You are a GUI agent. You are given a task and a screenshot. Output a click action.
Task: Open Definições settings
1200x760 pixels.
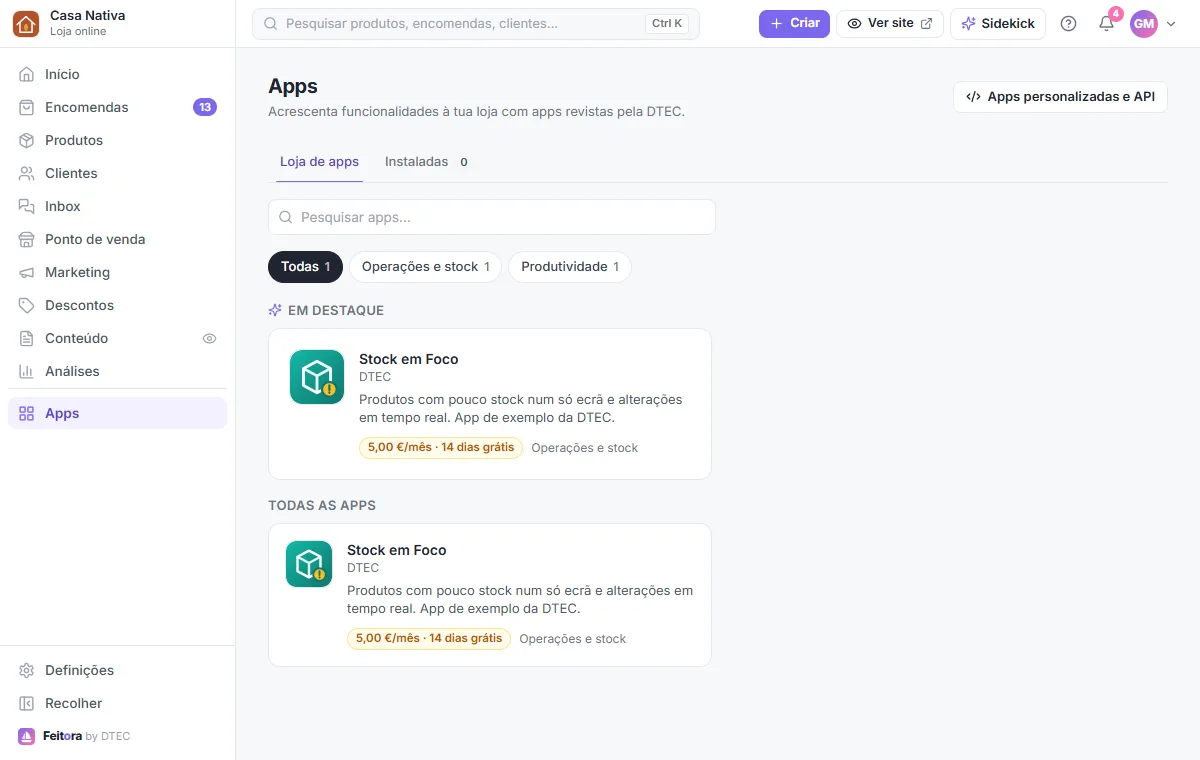coord(117,670)
